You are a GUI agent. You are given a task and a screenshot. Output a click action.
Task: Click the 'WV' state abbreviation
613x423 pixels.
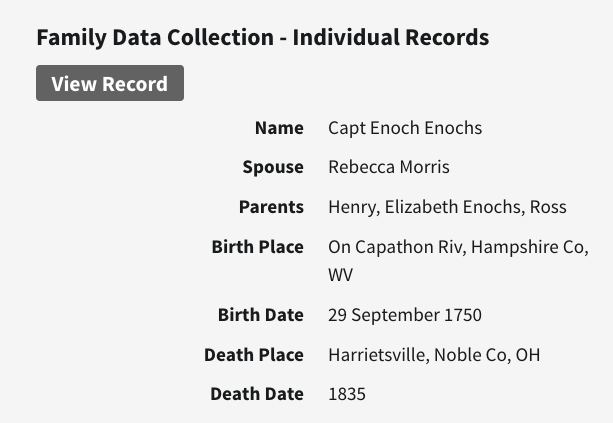[341, 274]
